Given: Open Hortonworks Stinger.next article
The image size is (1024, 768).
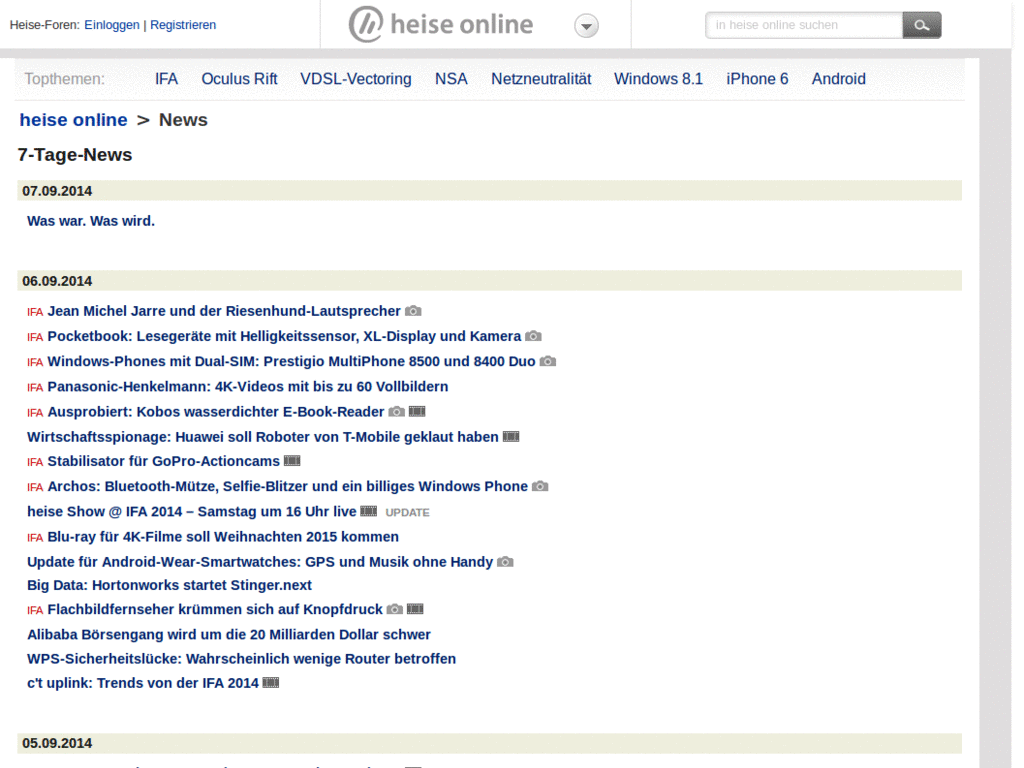Looking at the screenshot, I should pos(169,585).
